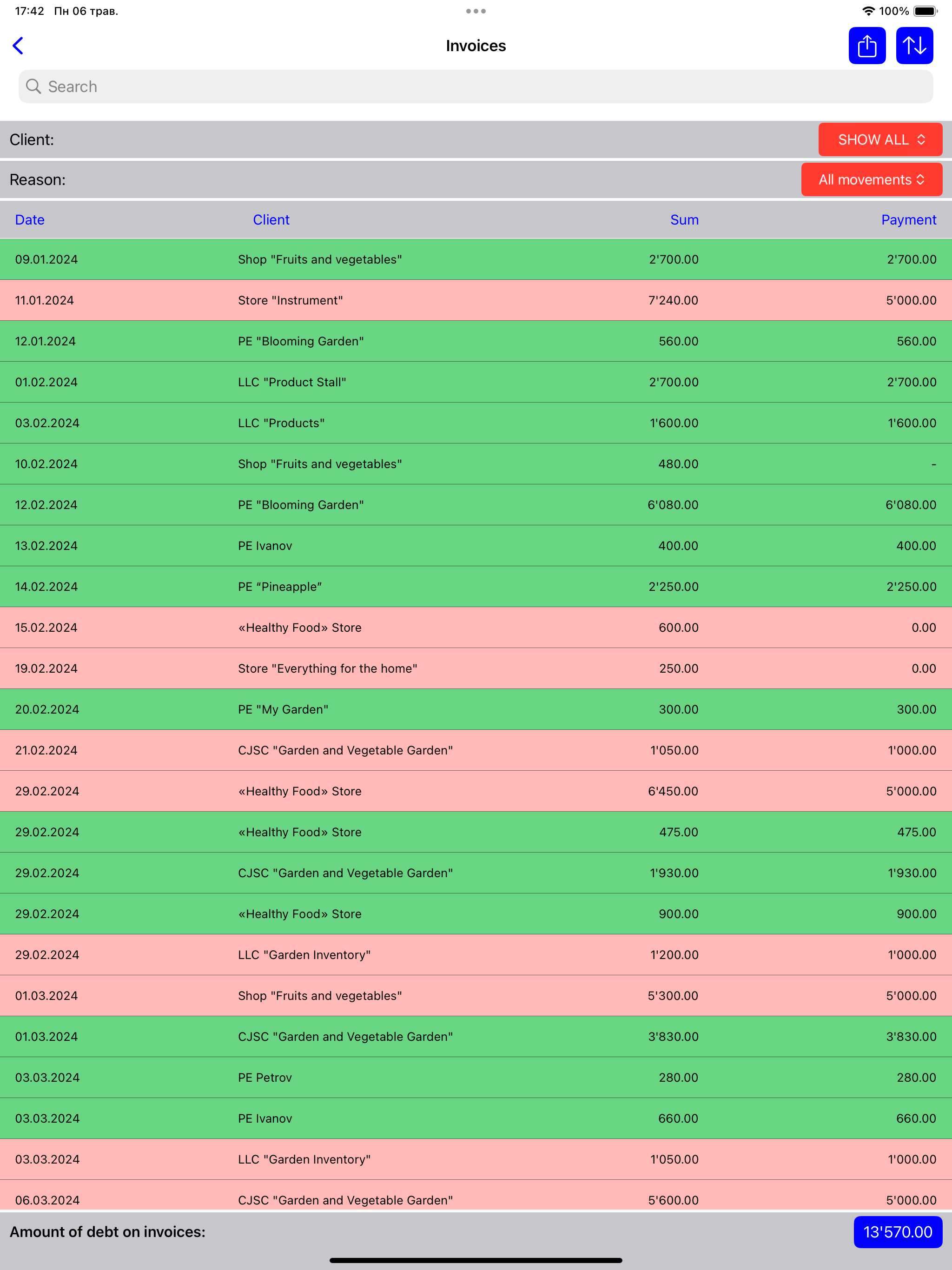Tap the home indicator bar at the bottom

point(476,1260)
